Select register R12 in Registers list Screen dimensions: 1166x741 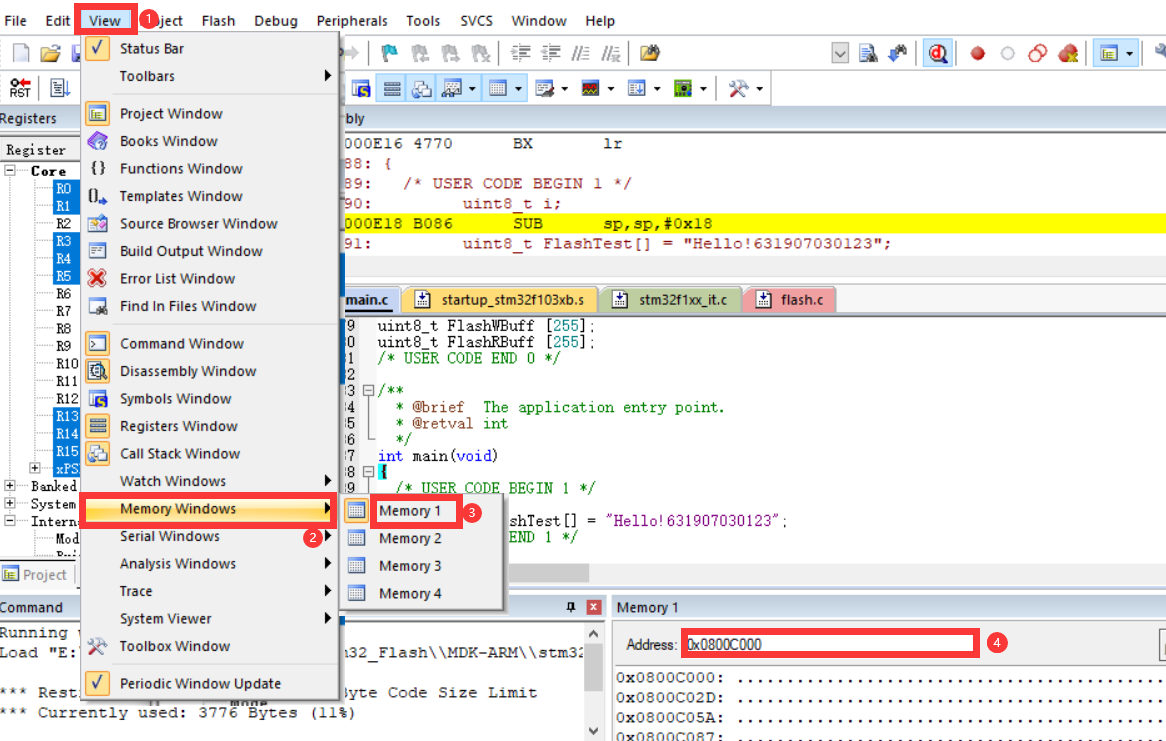(x=67, y=398)
